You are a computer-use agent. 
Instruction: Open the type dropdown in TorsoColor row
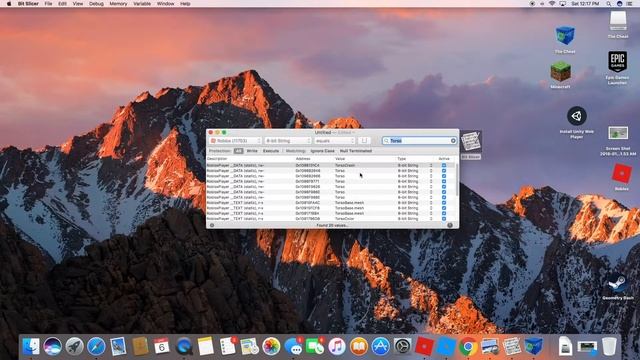[431, 218]
